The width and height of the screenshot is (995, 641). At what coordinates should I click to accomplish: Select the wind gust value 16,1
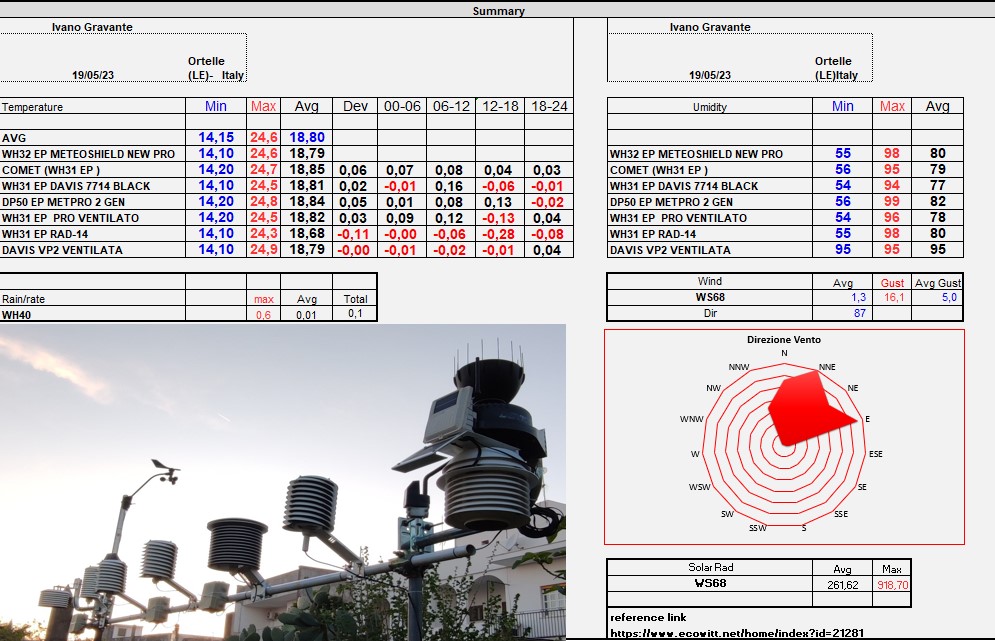pyautogui.click(x=891, y=298)
